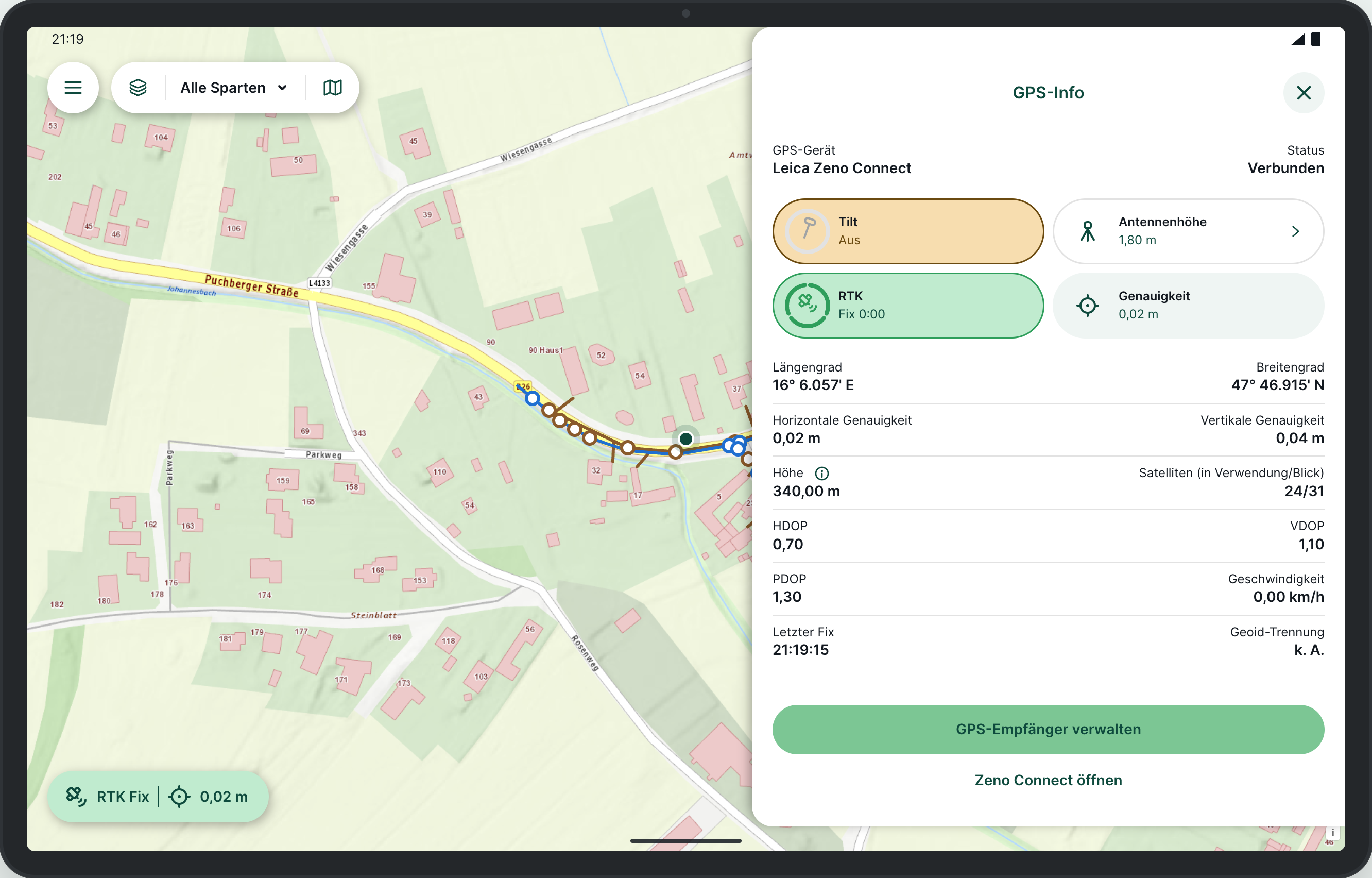
Task: Click the Geschwindigkeit value 0,00 km/h
Action: (1288, 597)
